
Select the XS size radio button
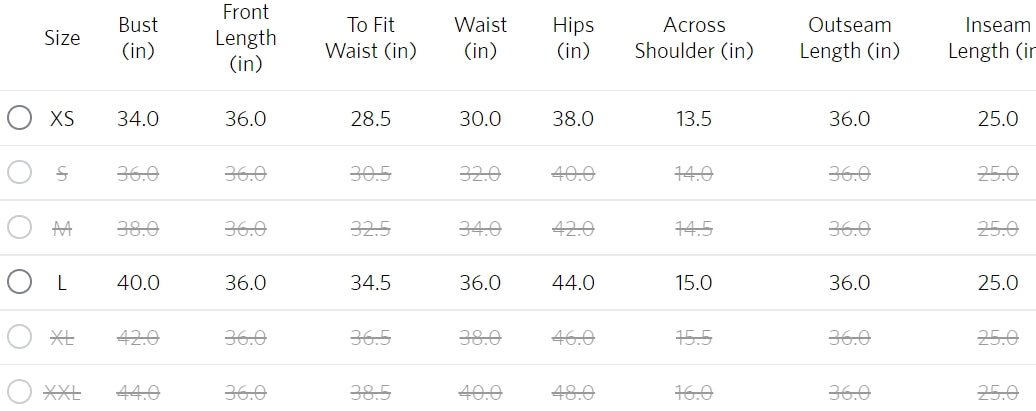pyautogui.click(x=20, y=118)
